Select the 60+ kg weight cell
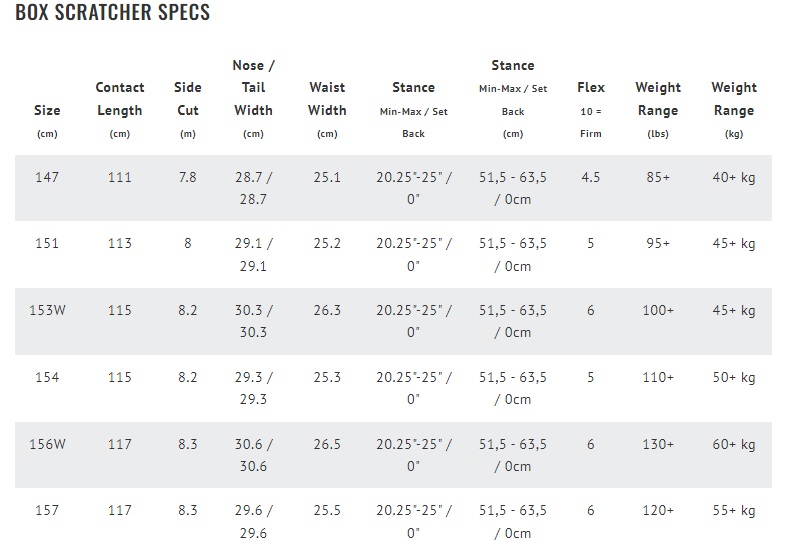 (x=734, y=444)
